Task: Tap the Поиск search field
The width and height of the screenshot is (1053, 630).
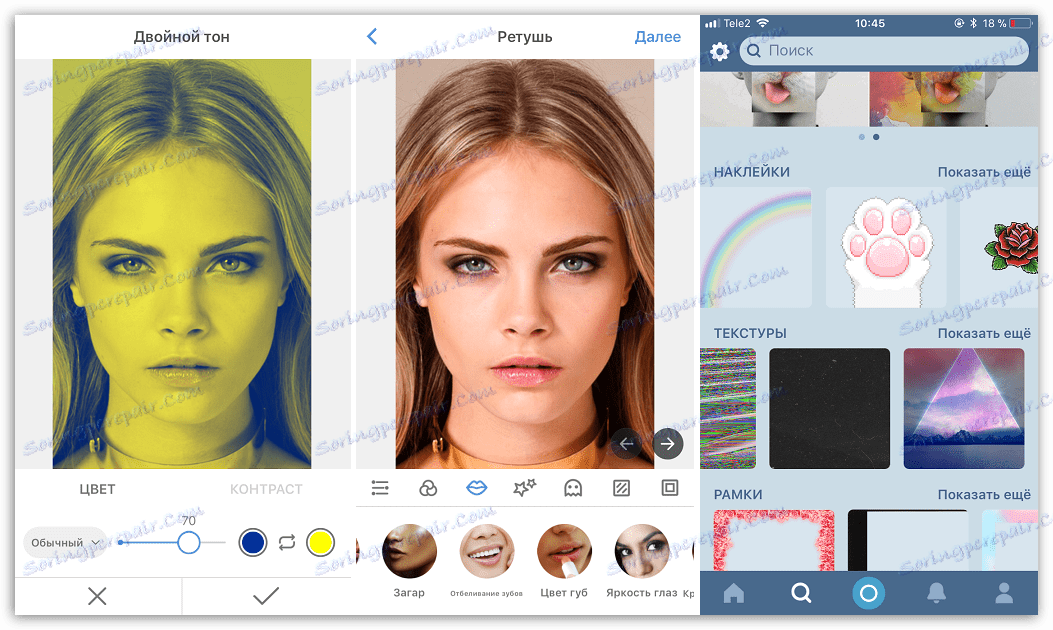Action: 884,51
